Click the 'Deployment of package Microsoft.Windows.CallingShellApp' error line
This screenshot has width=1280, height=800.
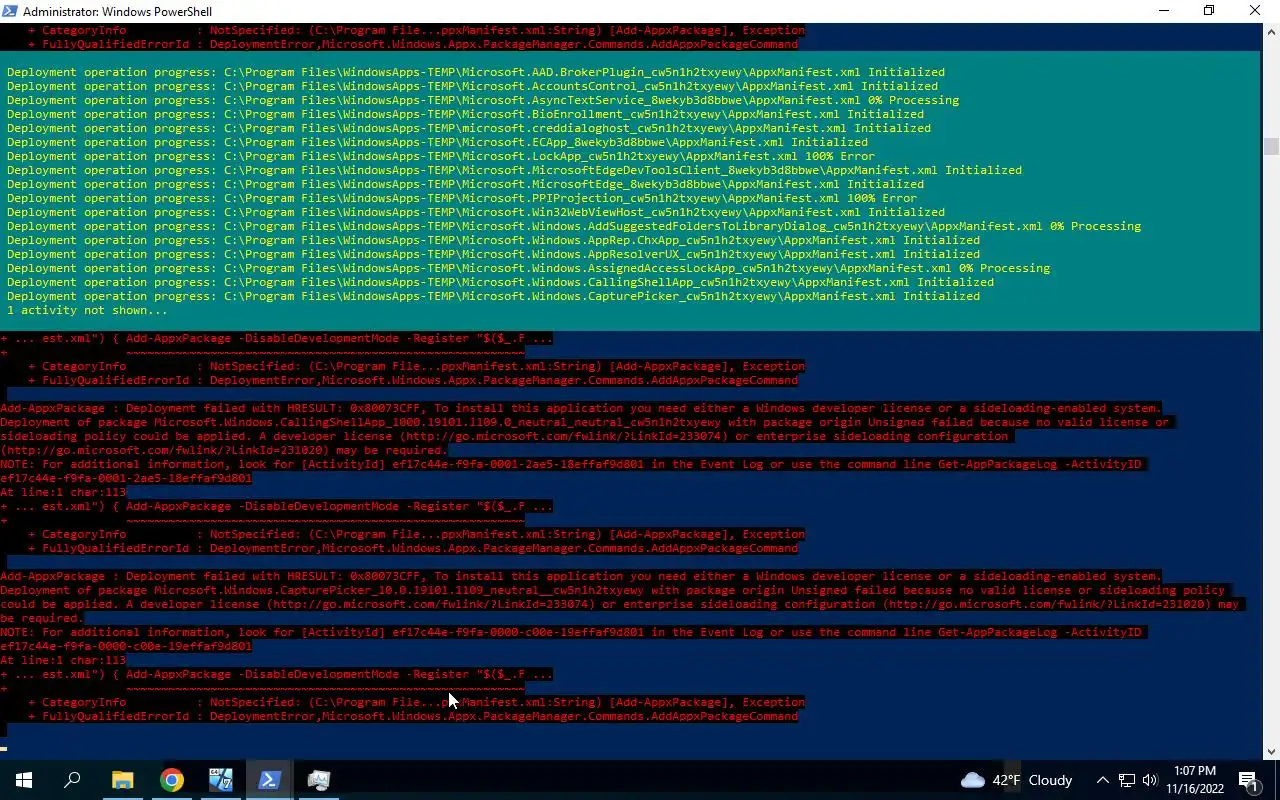(584, 422)
